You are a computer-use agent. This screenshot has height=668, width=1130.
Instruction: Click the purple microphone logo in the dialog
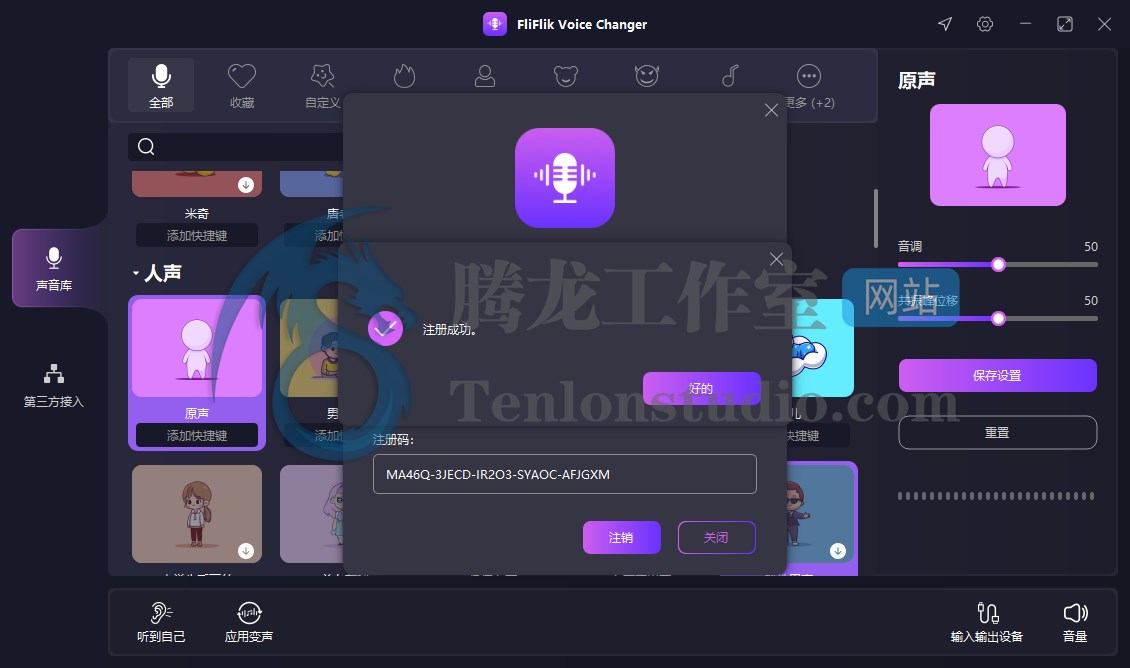pos(565,178)
